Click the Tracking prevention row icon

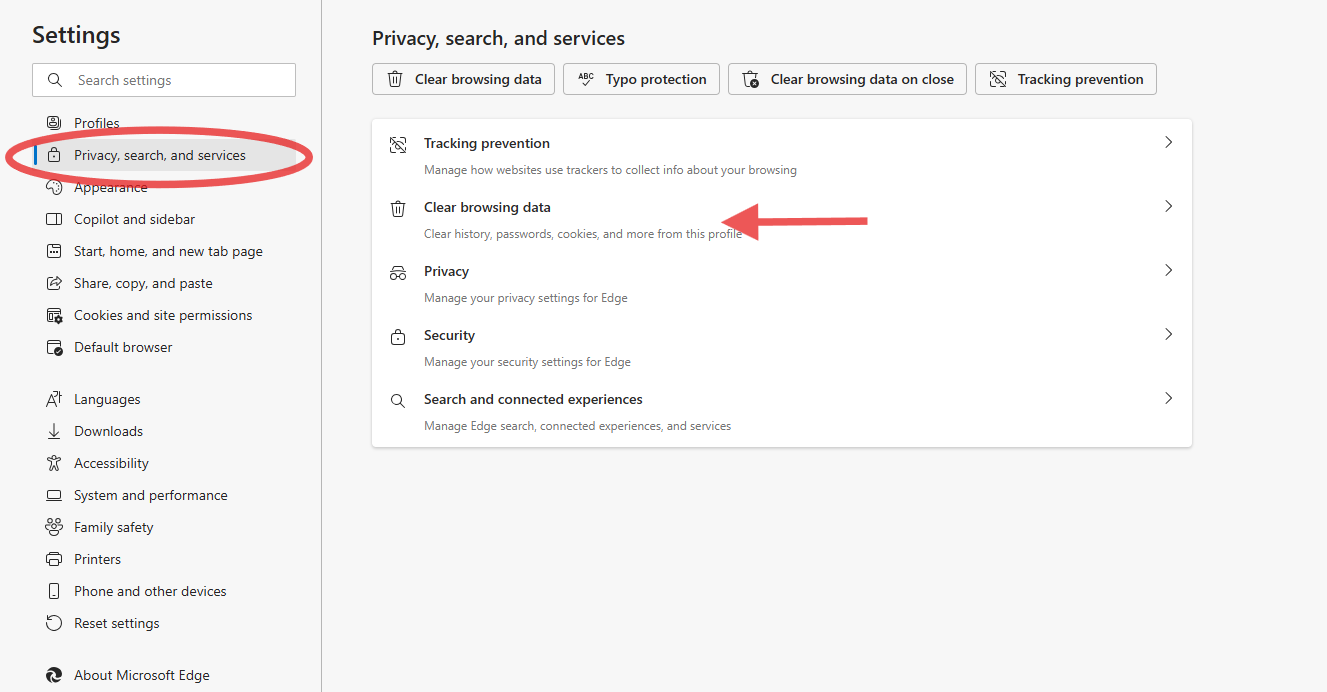point(398,144)
